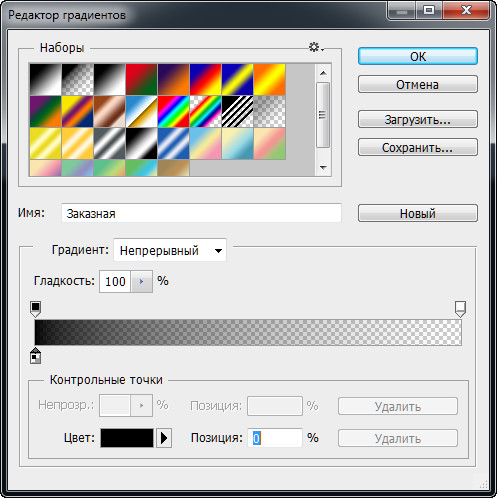Click Сохранить... to save gradients
This screenshot has height=498, width=497.
tap(418, 147)
